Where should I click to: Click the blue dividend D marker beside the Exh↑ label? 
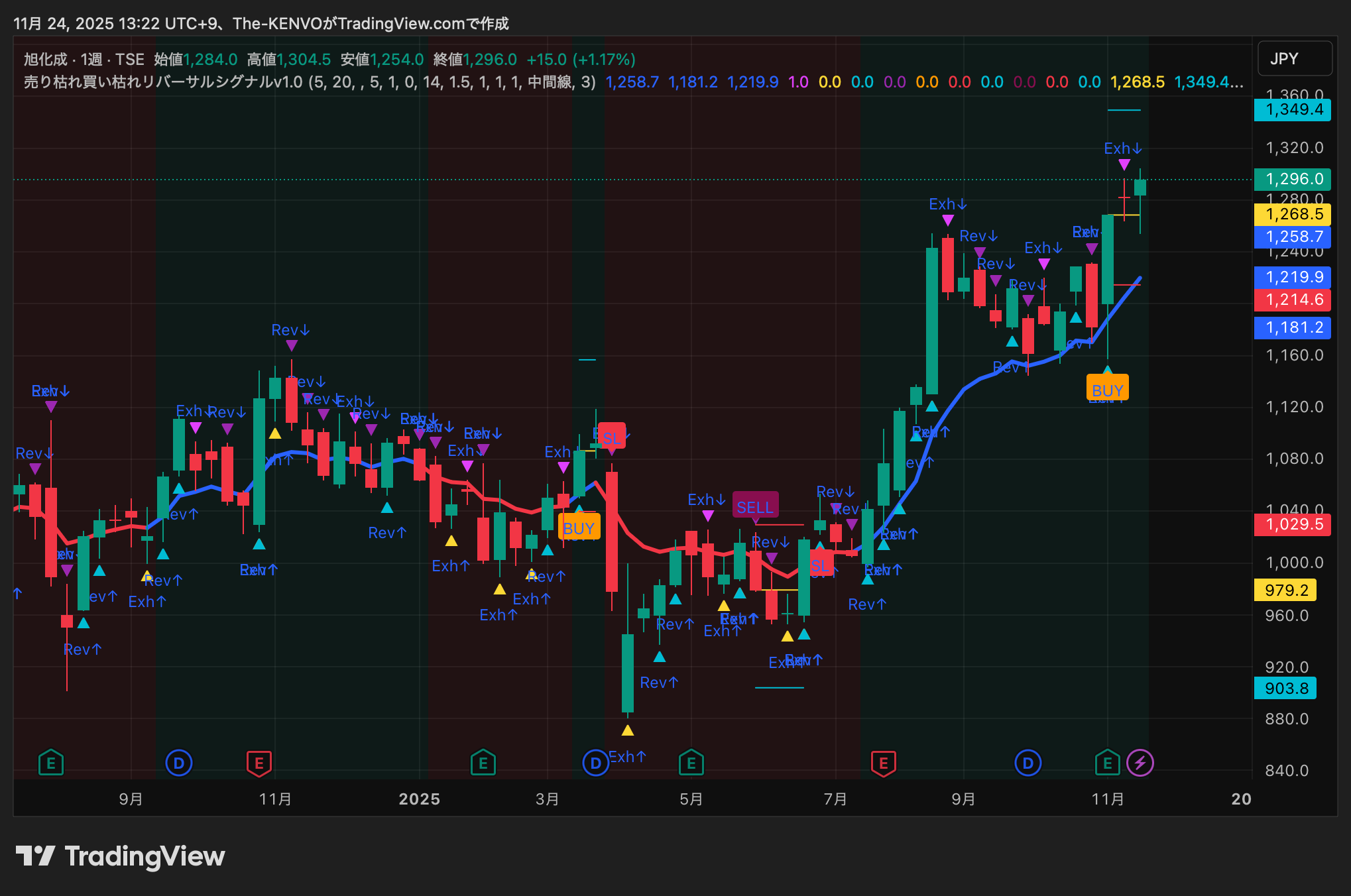(595, 763)
